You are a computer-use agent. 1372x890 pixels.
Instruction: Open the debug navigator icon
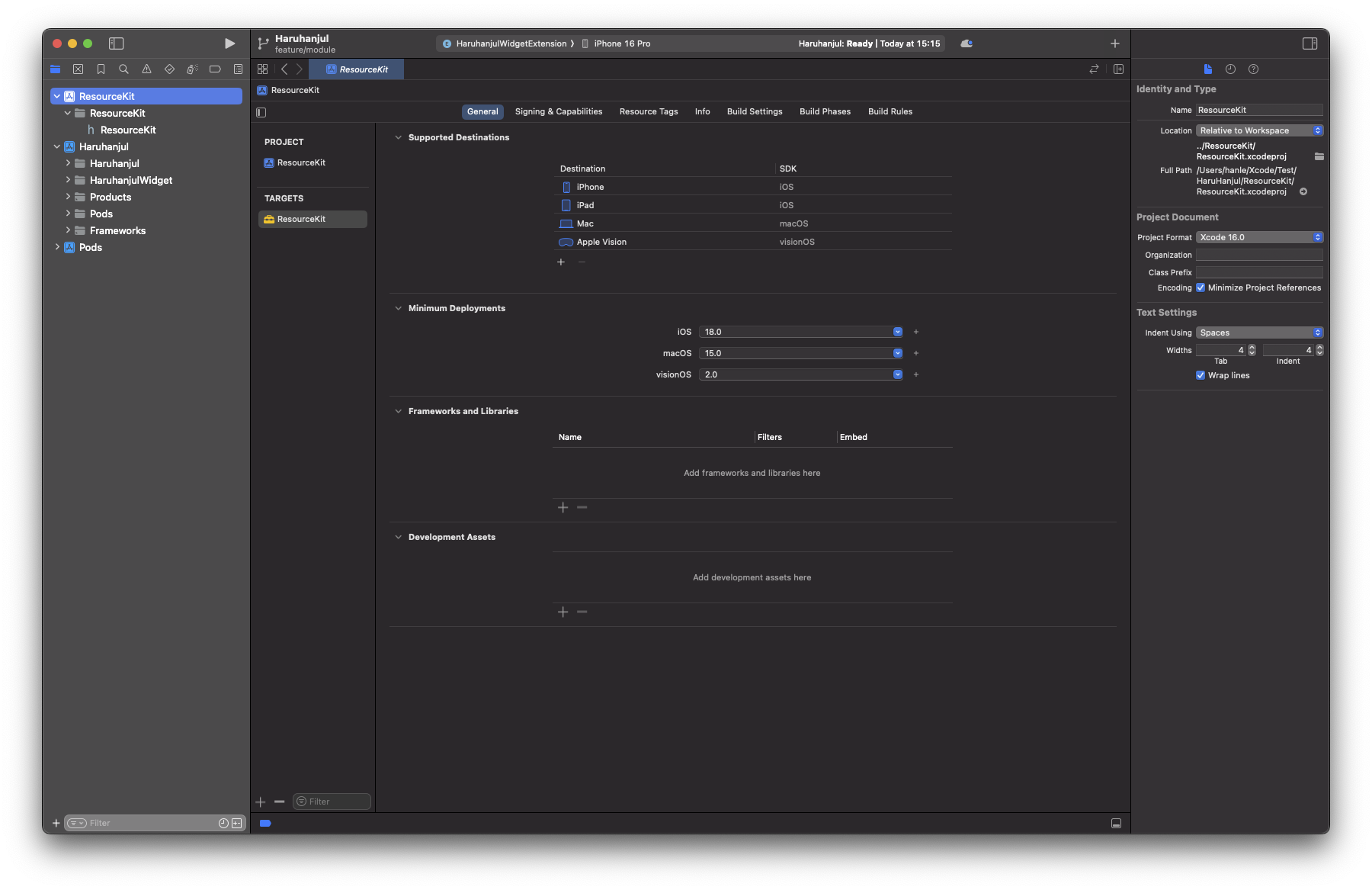click(192, 69)
